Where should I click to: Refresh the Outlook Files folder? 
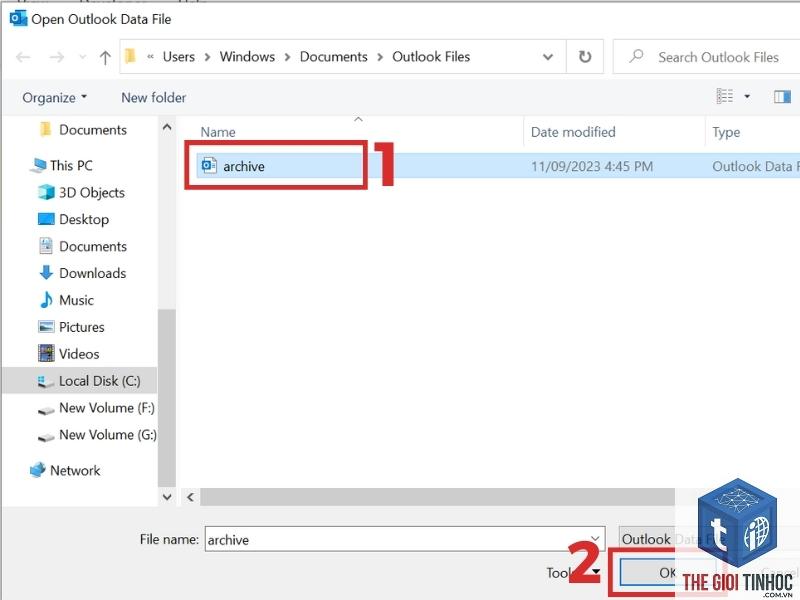[585, 57]
